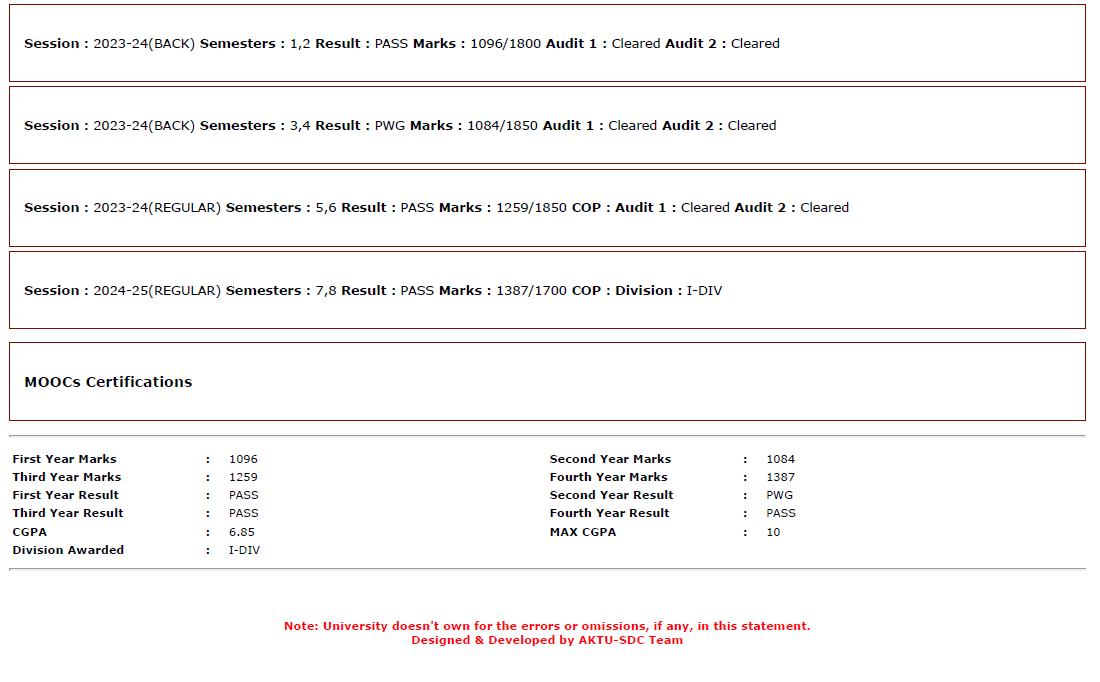Click the red university errors note text

[x=547, y=626]
